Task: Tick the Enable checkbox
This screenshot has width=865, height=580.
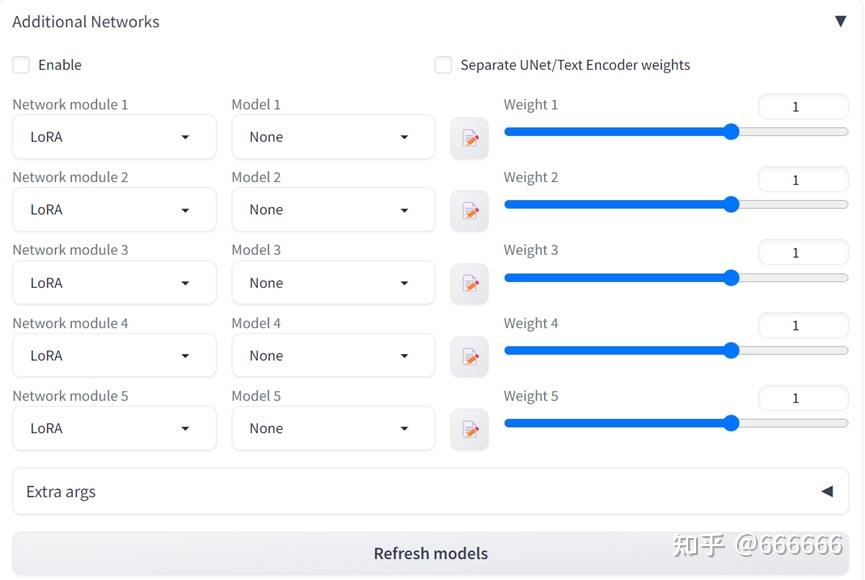Action: [21, 65]
